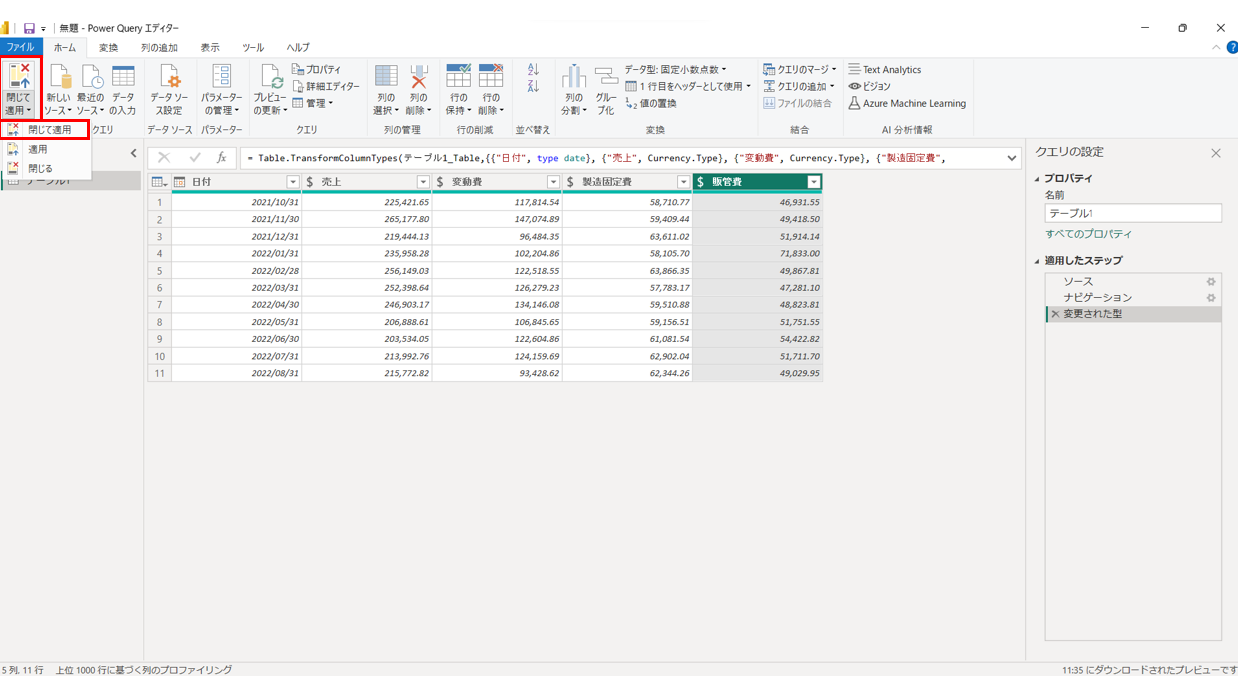Open the プロパティ query properties
1238x696 pixels.
click(x=317, y=70)
